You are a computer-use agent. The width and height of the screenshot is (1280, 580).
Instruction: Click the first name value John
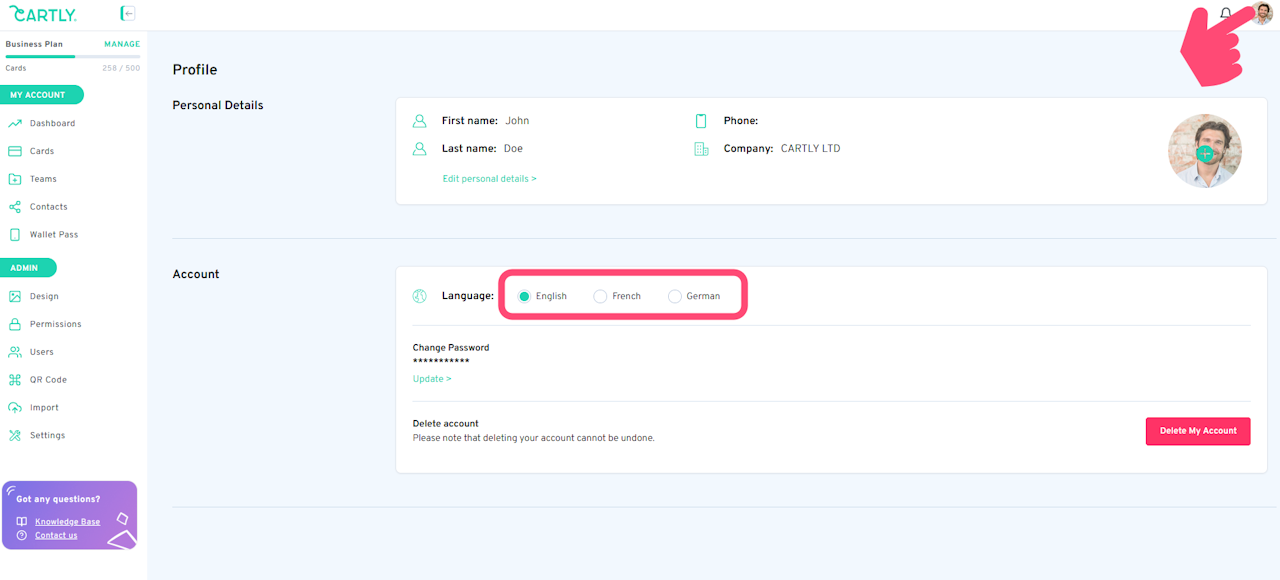517,121
